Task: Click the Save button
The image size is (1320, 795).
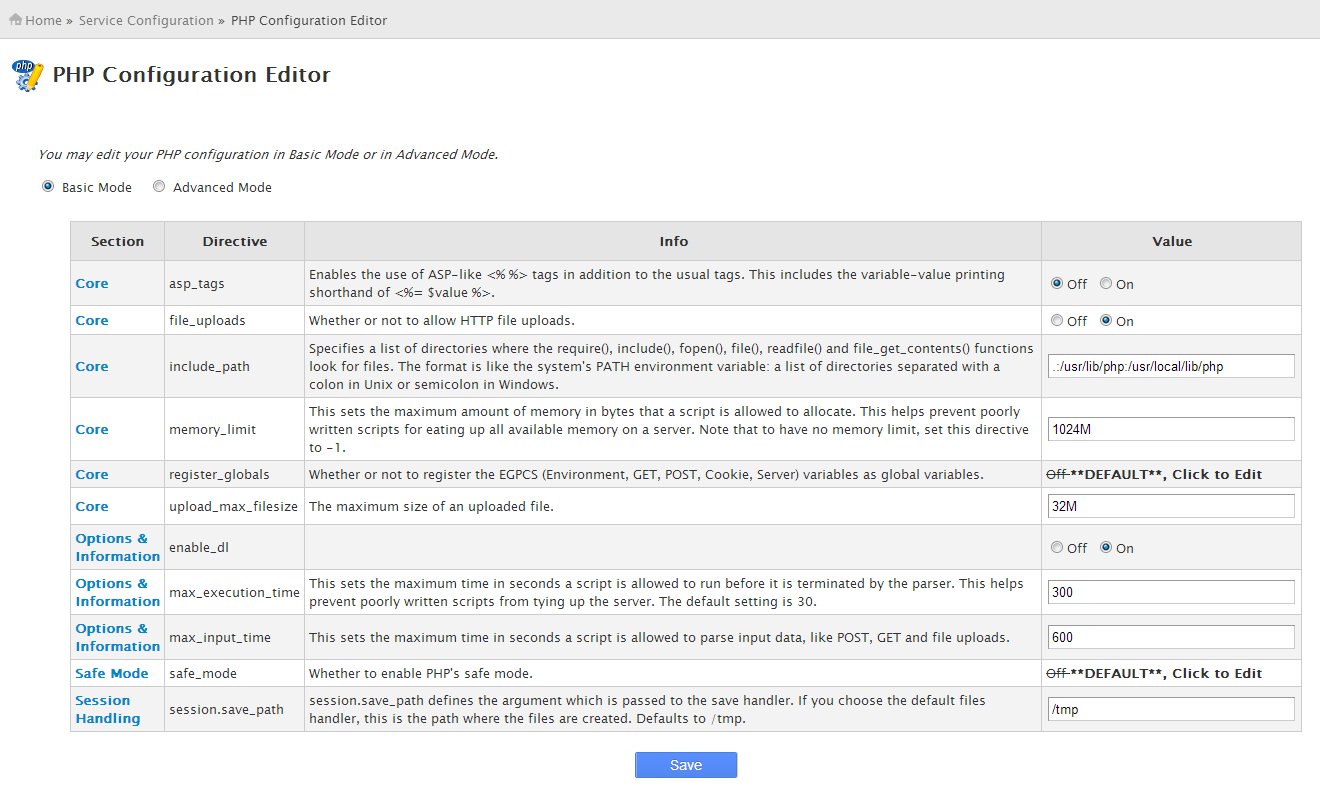Action: [x=686, y=765]
